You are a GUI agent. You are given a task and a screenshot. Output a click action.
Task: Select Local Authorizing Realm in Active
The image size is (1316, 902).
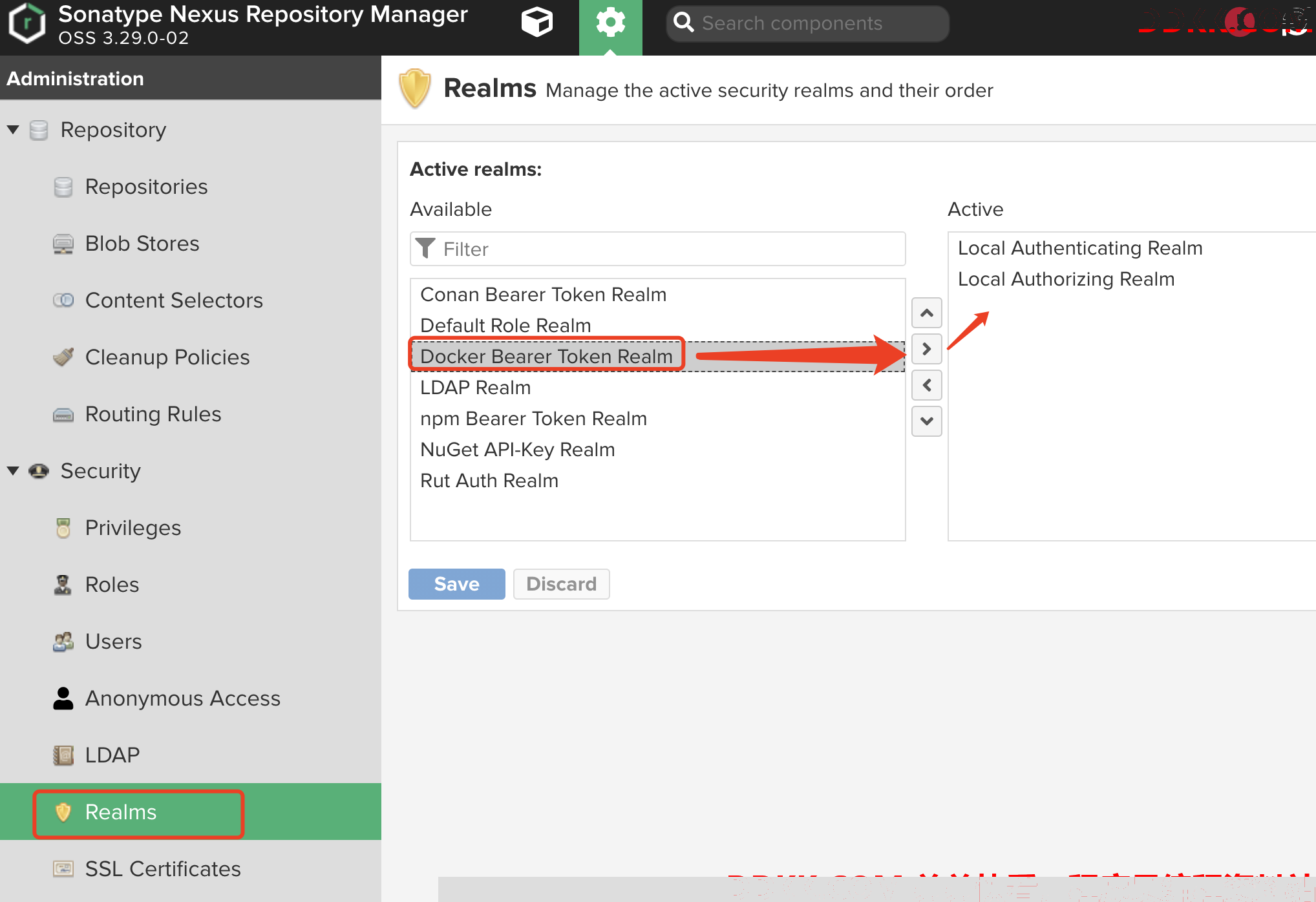[x=1132, y=279]
